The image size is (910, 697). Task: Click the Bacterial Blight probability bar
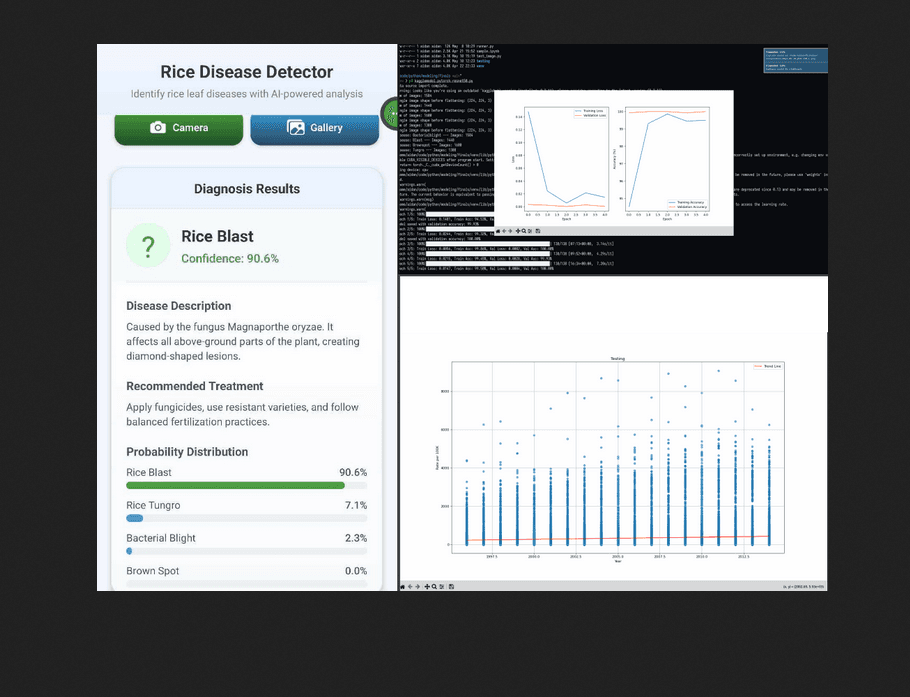coord(246,551)
